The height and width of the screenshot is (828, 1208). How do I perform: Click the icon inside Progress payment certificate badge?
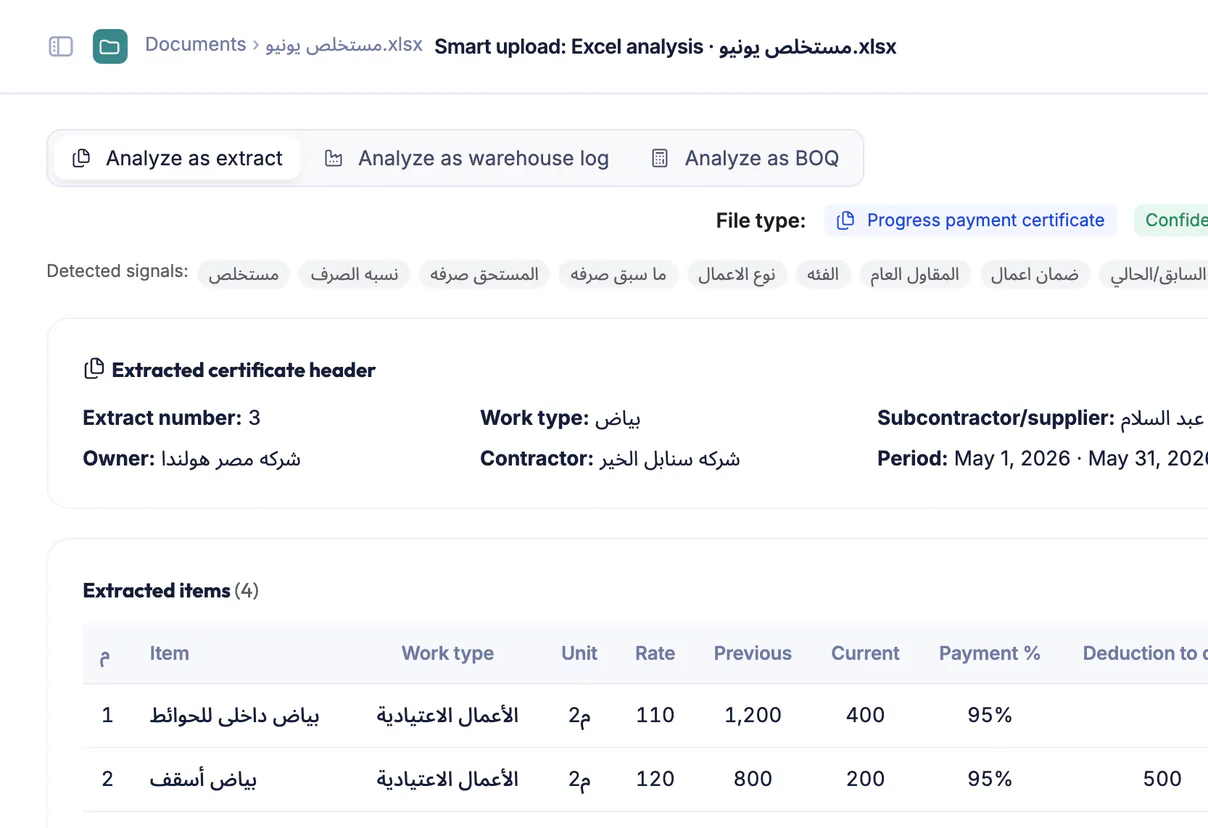tap(845, 220)
